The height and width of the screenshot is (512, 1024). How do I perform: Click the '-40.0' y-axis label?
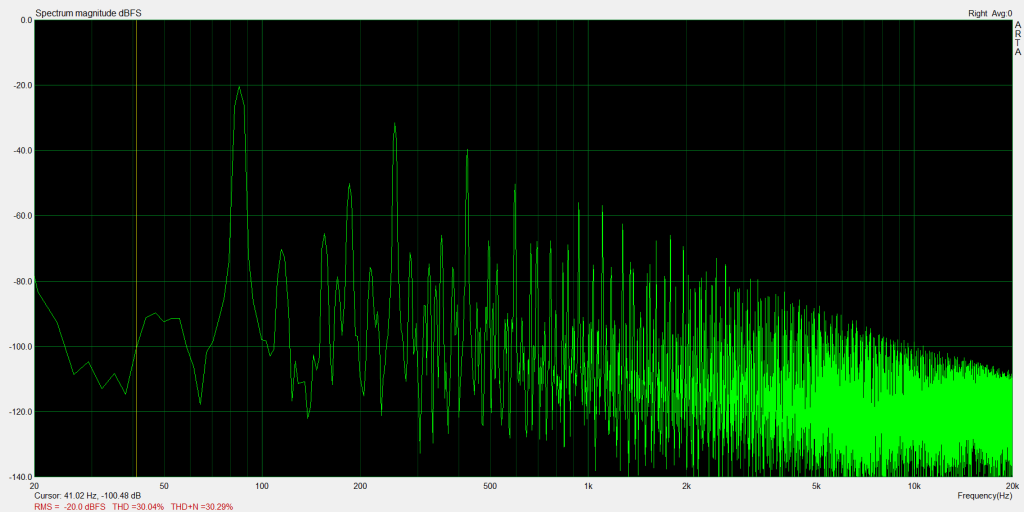(24, 151)
